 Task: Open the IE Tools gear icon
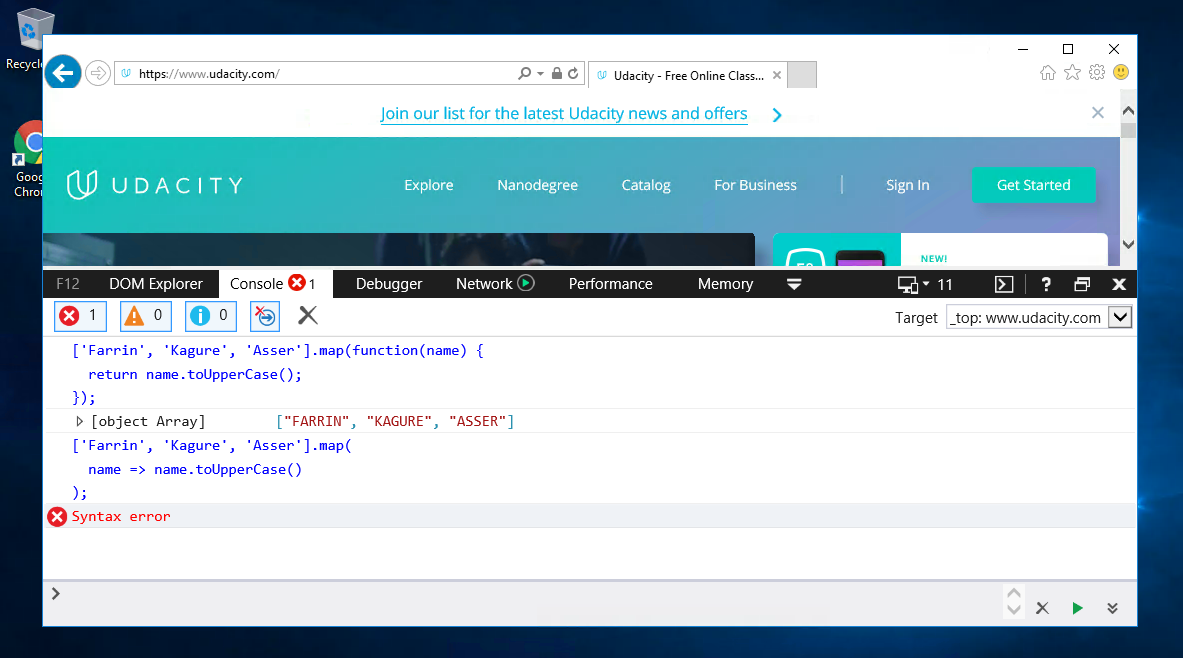(1097, 72)
